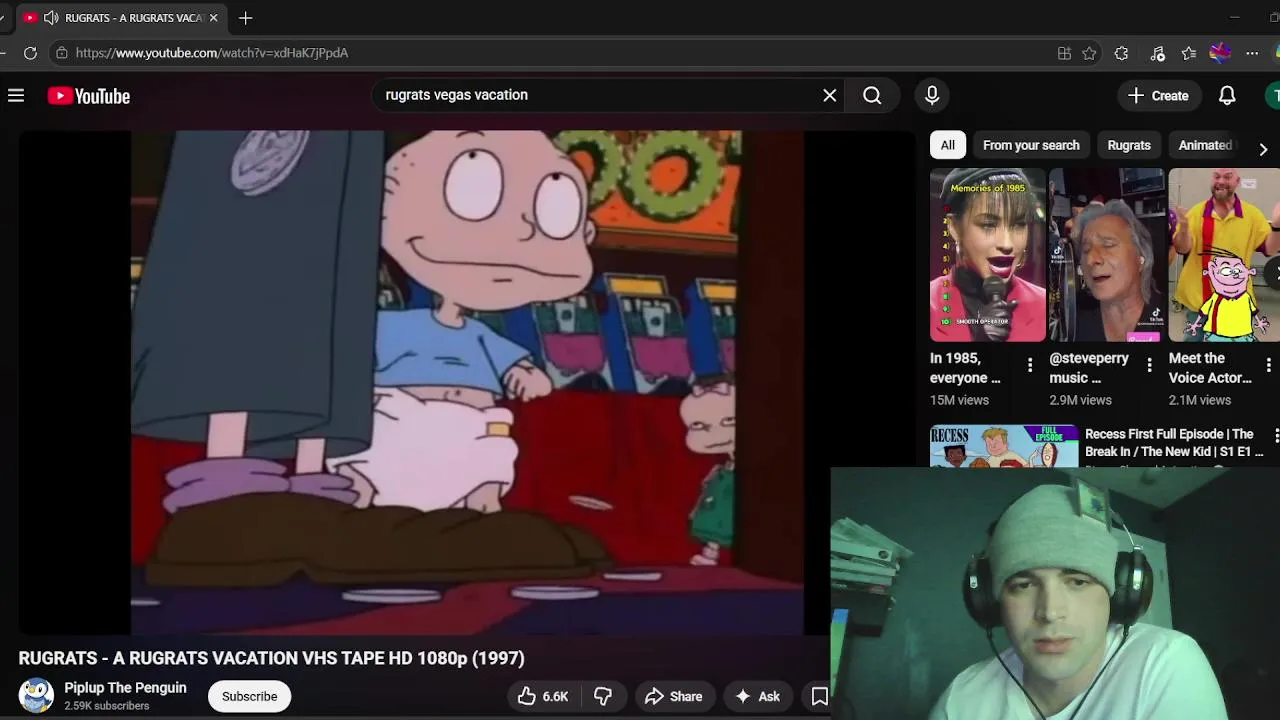This screenshot has height=720, width=1280.
Task: Click the '2.9M views' text
Action: click(1080, 400)
